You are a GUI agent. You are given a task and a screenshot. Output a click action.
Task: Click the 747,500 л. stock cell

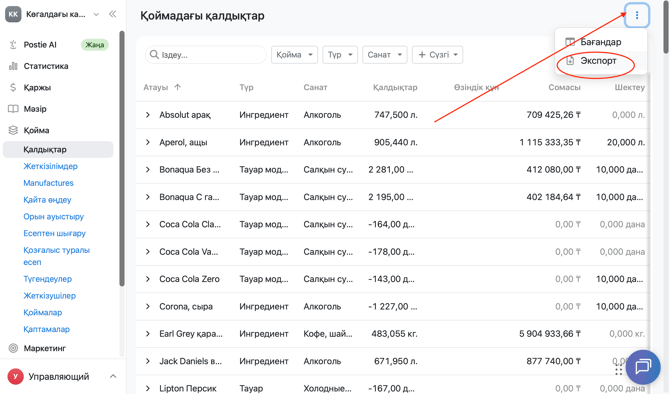click(396, 115)
